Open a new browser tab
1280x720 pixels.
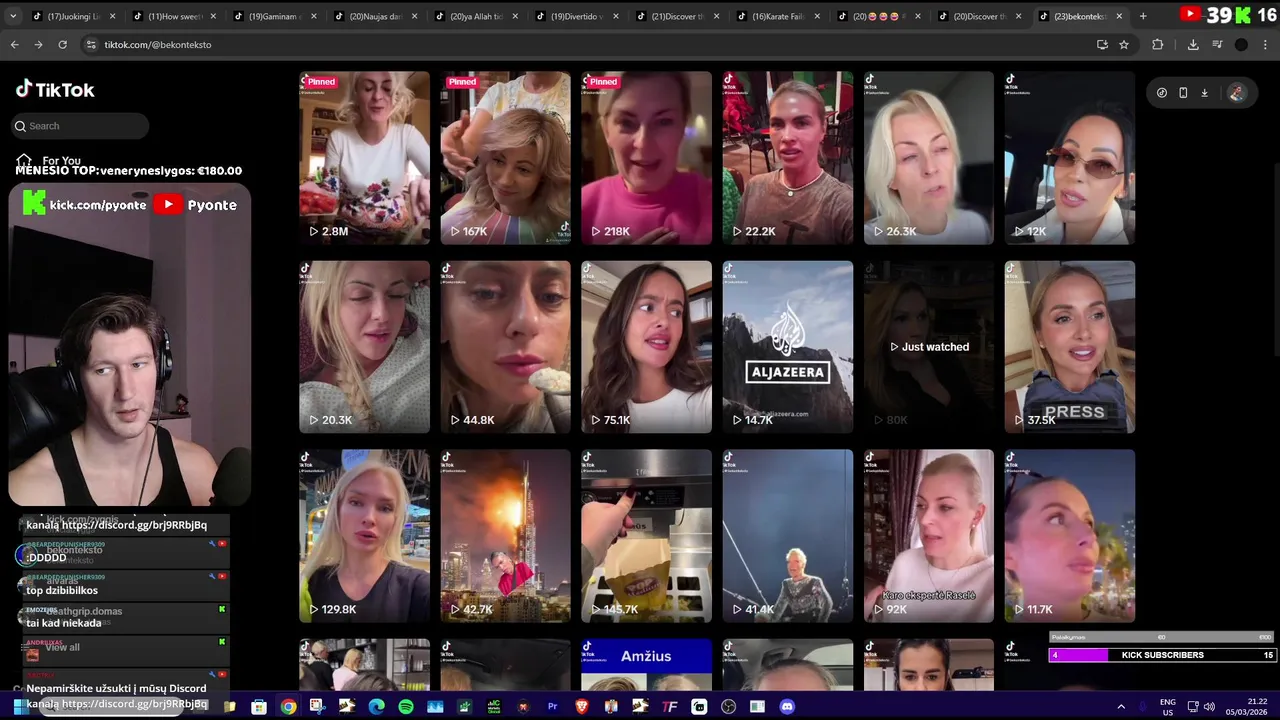(x=1143, y=16)
